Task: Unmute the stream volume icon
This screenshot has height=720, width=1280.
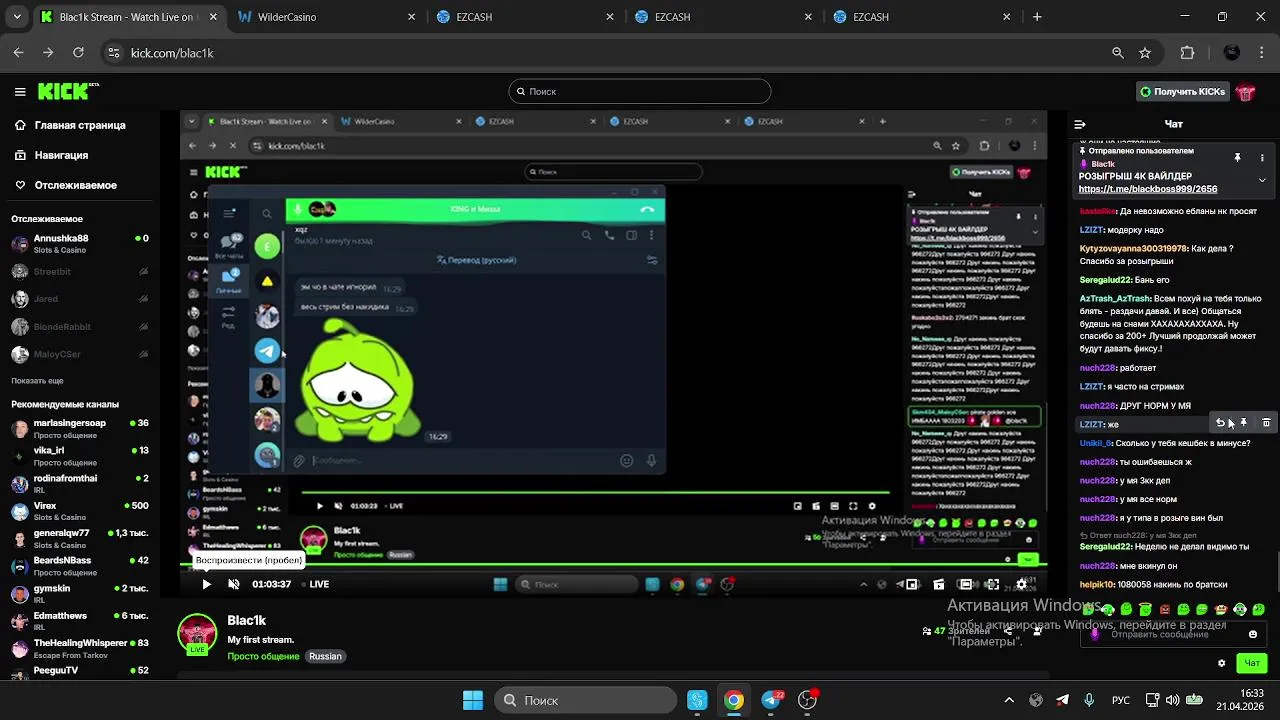Action: point(234,584)
